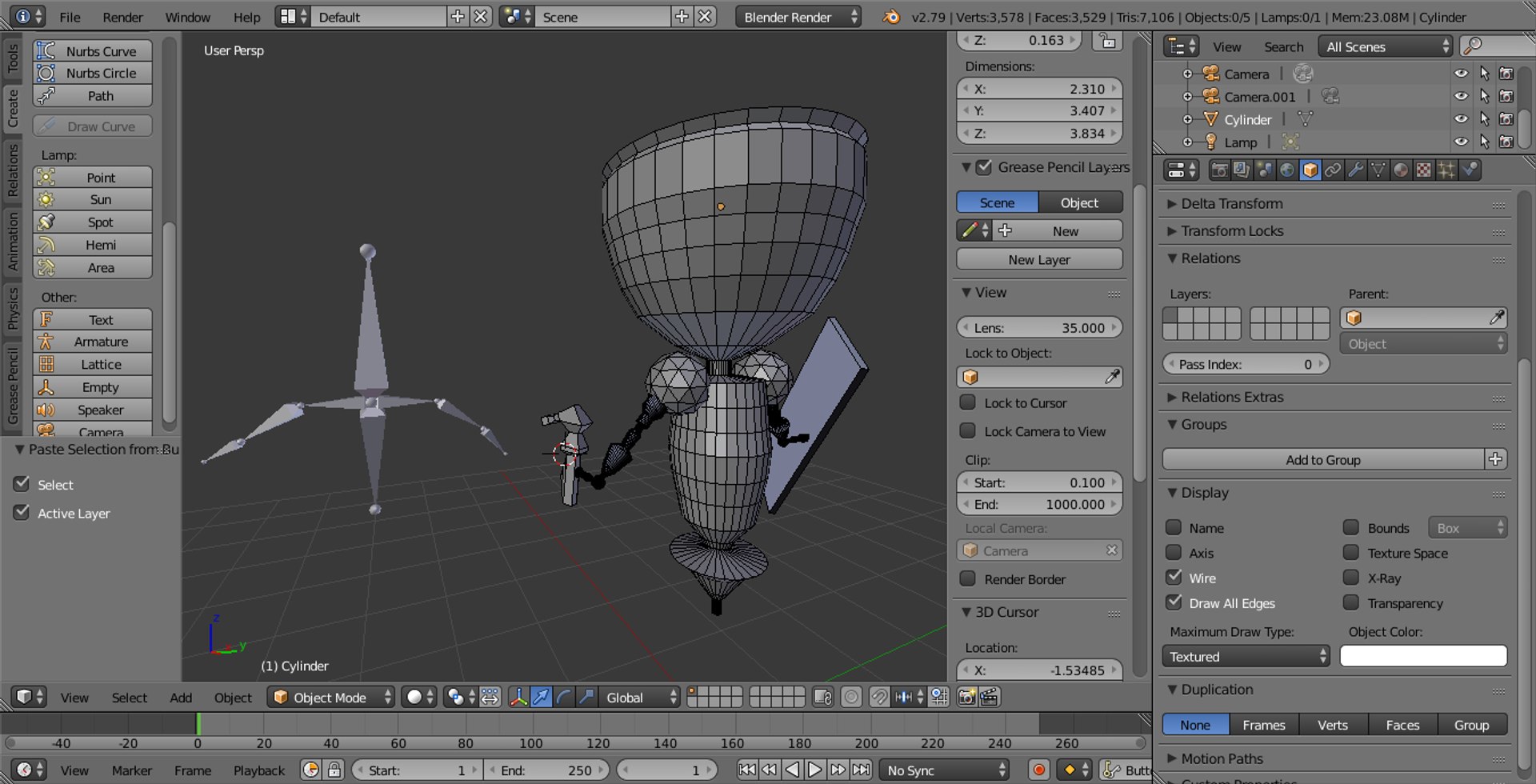Click the OpenGL render animation clapper icon
This screenshot has height=784, width=1536.
tap(990, 697)
